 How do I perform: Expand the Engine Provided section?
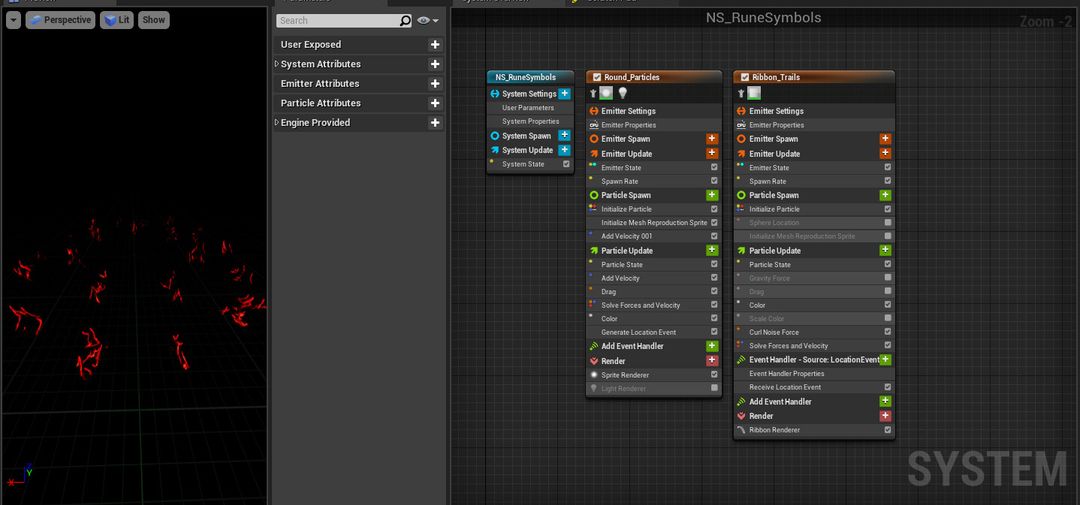[277, 123]
